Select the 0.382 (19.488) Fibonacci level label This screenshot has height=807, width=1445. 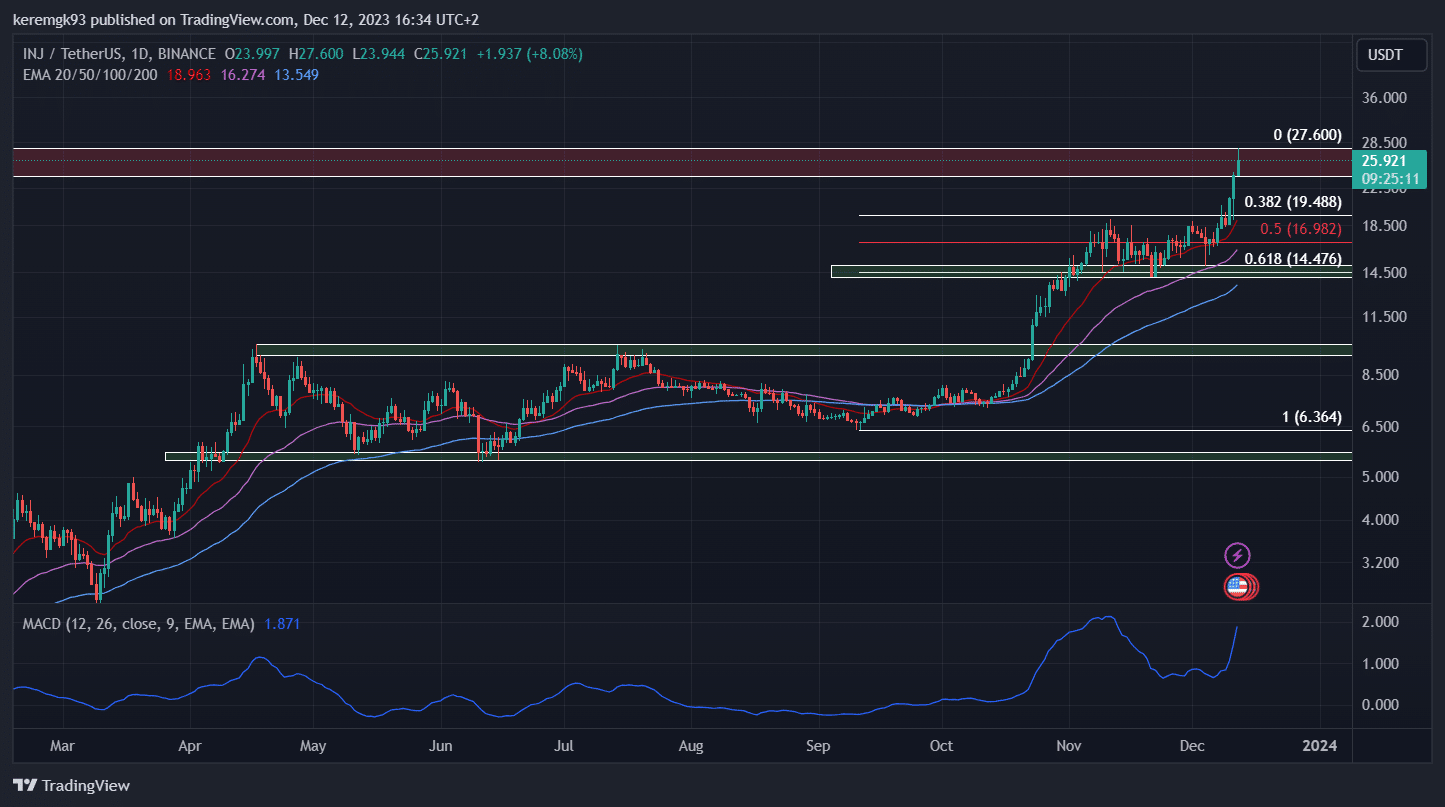1293,201
